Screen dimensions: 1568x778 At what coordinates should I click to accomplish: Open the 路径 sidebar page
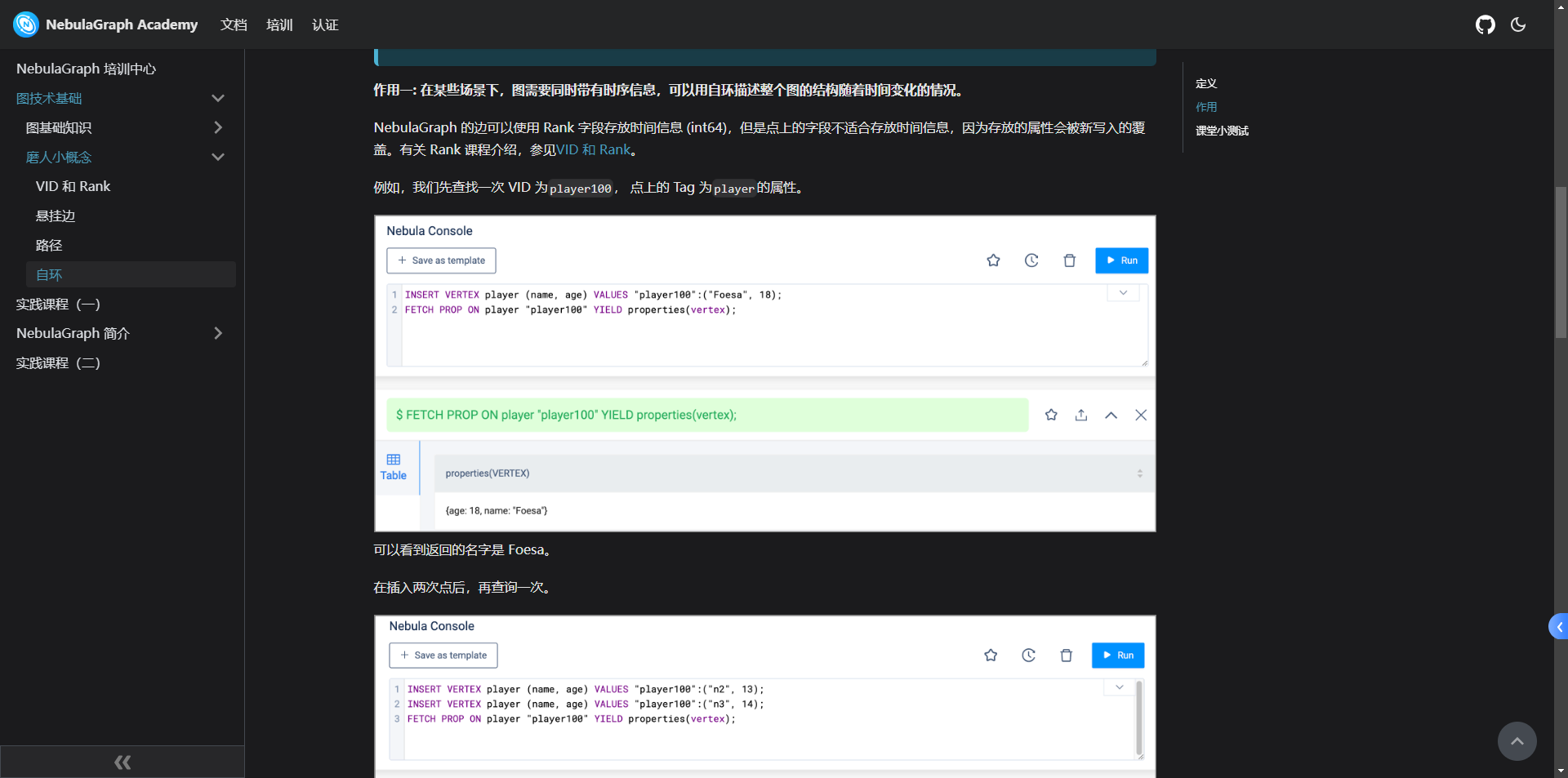pos(49,245)
